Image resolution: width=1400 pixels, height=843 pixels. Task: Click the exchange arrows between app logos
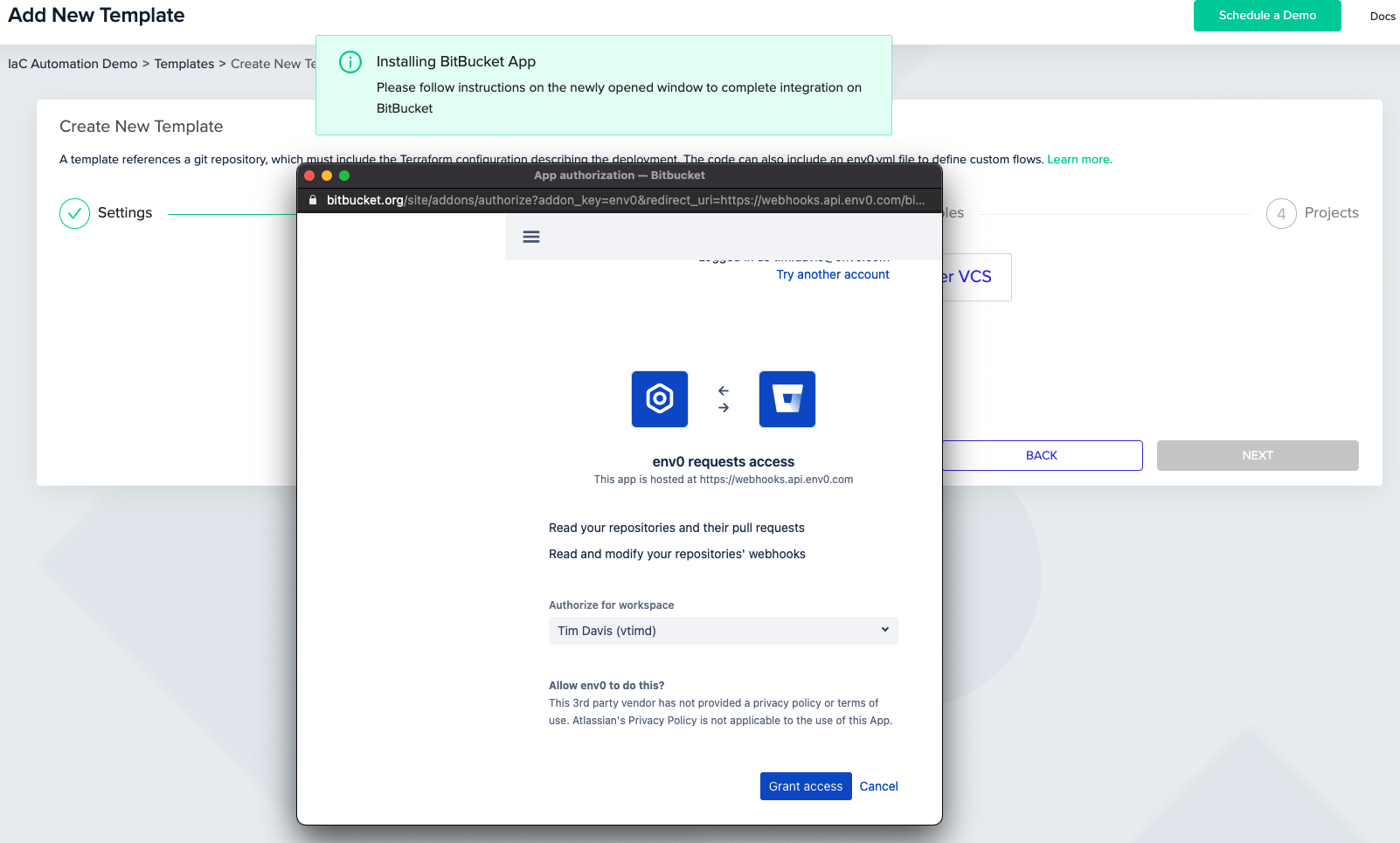click(724, 399)
